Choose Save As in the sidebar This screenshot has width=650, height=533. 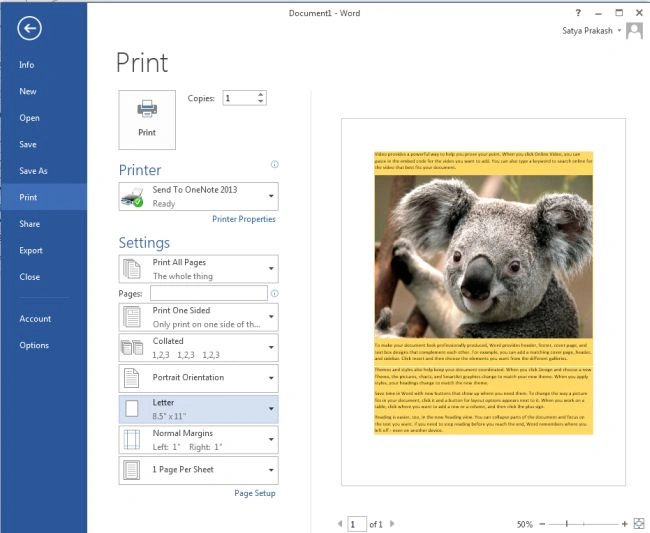point(44,171)
